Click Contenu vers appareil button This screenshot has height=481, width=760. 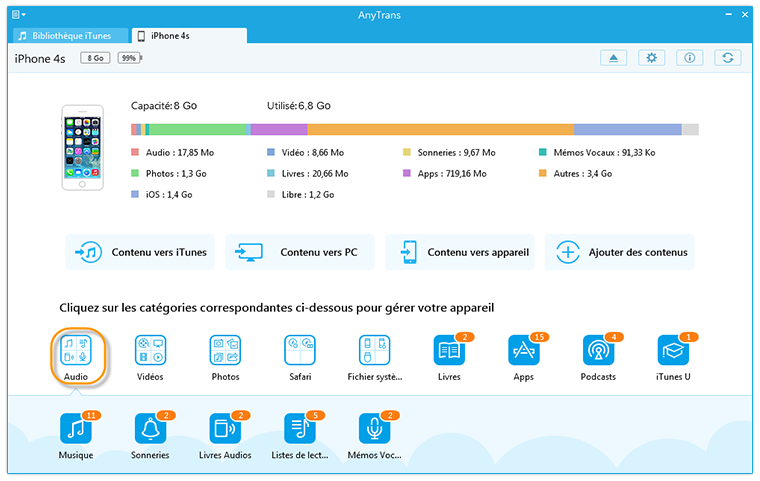pyautogui.click(x=460, y=252)
